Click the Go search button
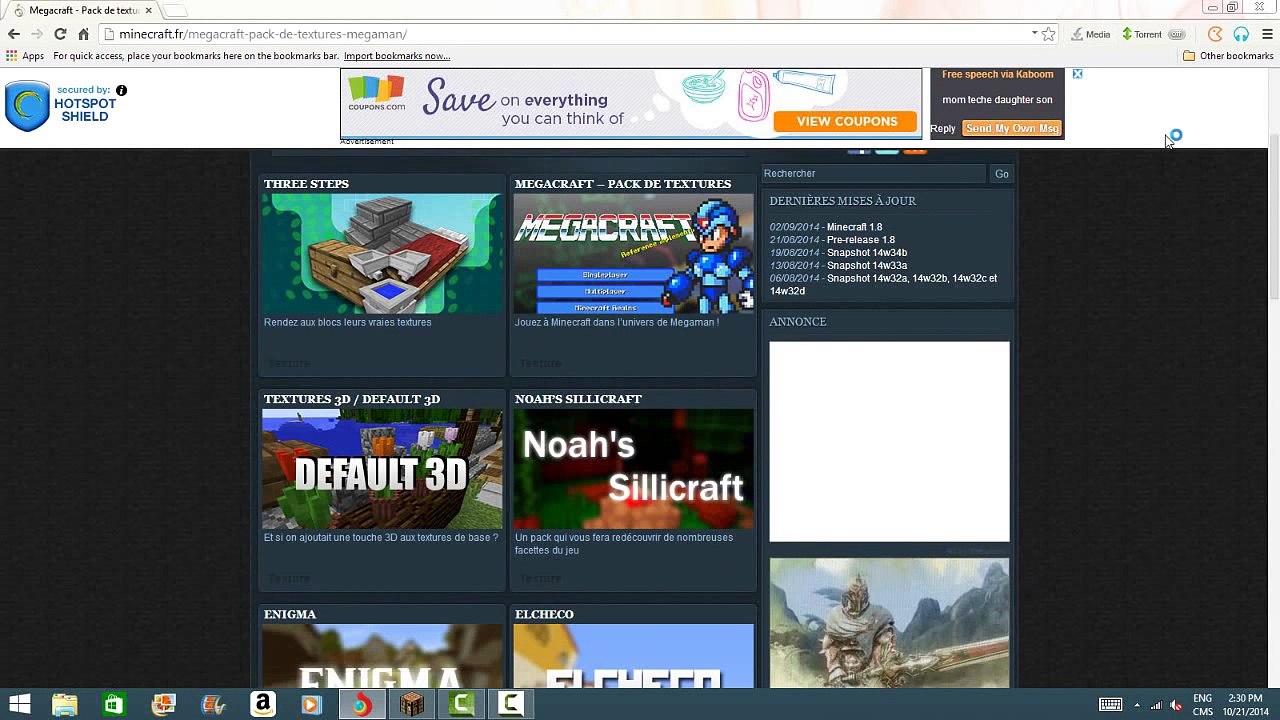The width and height of the screenshot is (1280, 720). (1002, 174)
